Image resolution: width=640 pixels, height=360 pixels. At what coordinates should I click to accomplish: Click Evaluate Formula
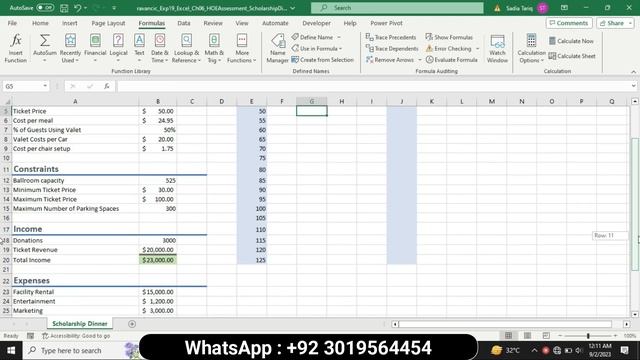point(451,60)
